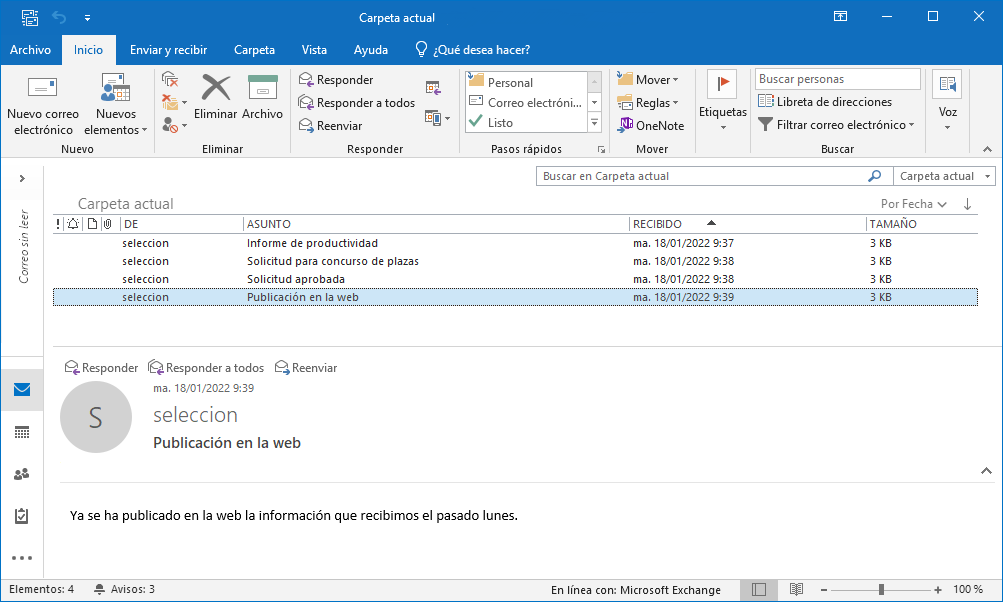1003x602 pixels.
Task: Open the Calendar view in sidebar
Action: pos(22,432)
